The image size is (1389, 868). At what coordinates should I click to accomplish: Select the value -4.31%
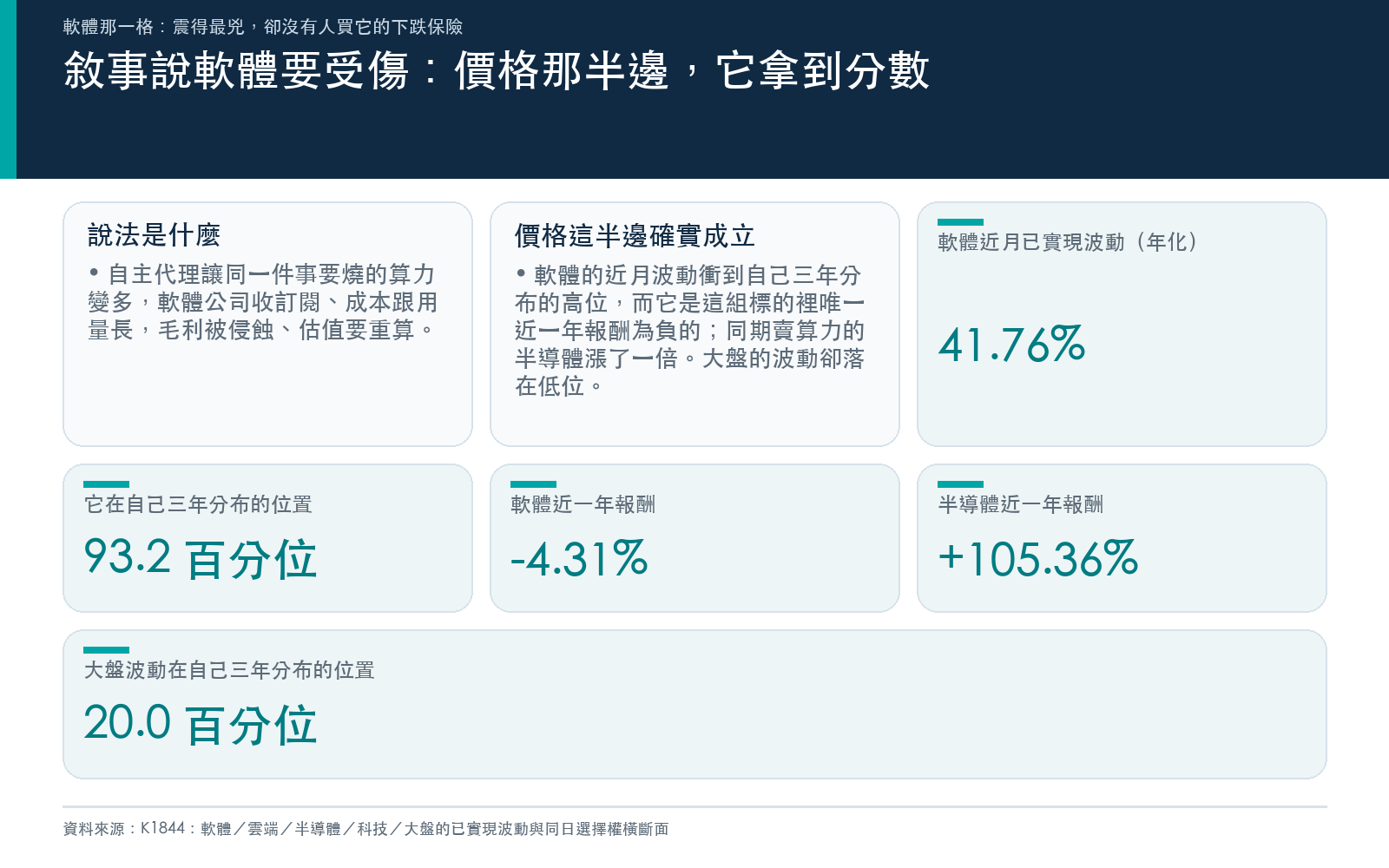tap(579, 558)
